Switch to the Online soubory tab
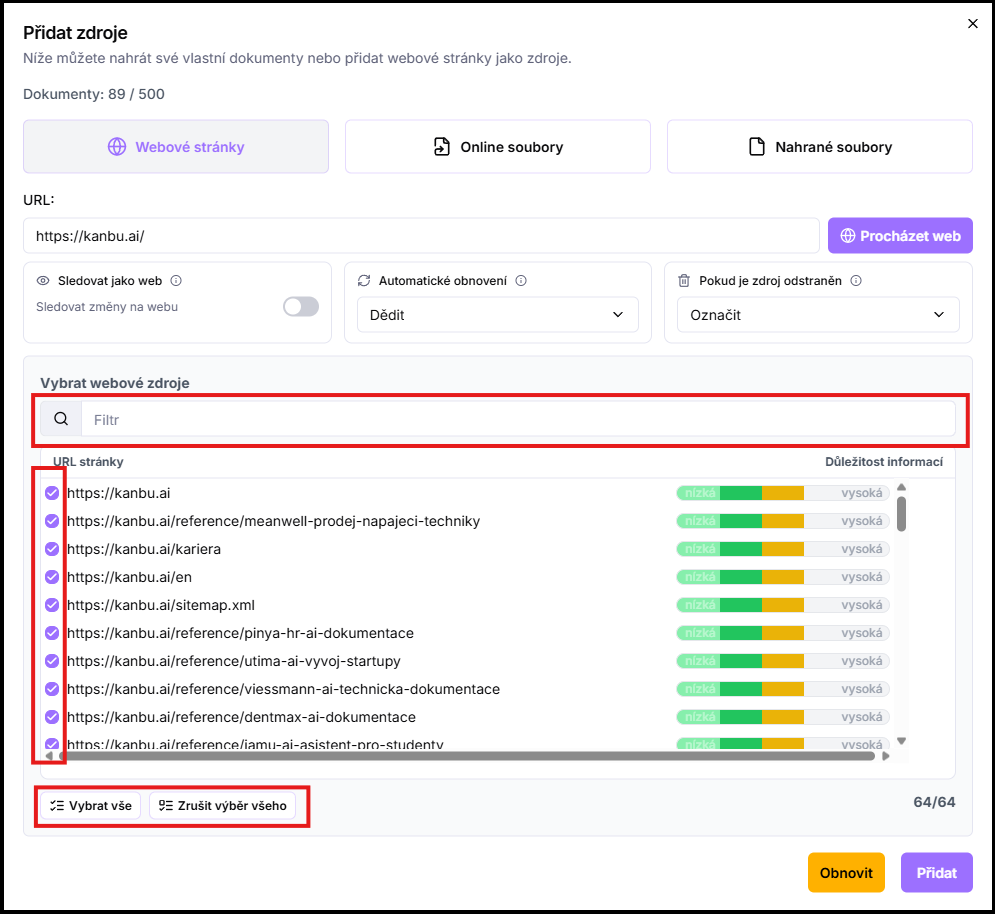Image resolution: width=995 pixels, height=914 pixels. (498, 147)
